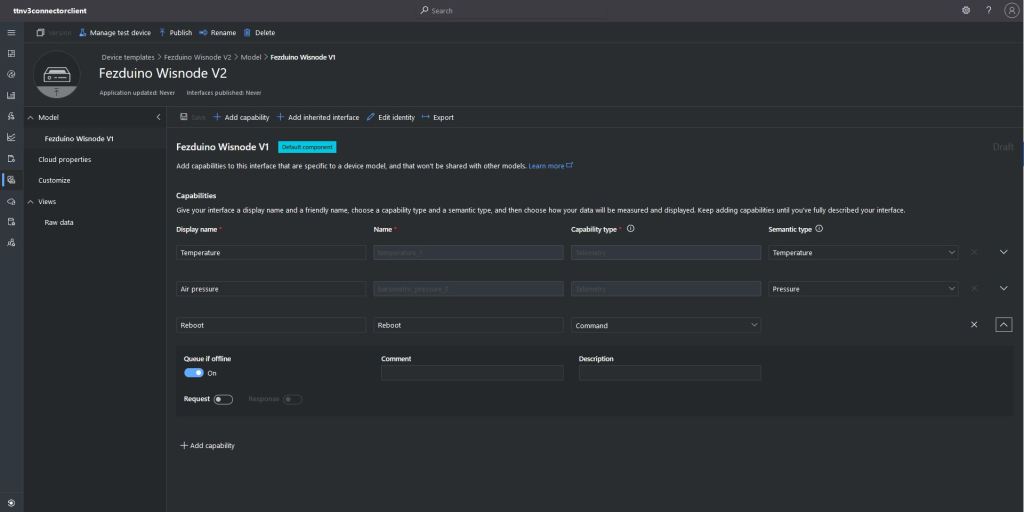This screenshot has height=512, width=1024.
Task: Open Temperature semantic type dropdown
Action: tap(864, 253)
